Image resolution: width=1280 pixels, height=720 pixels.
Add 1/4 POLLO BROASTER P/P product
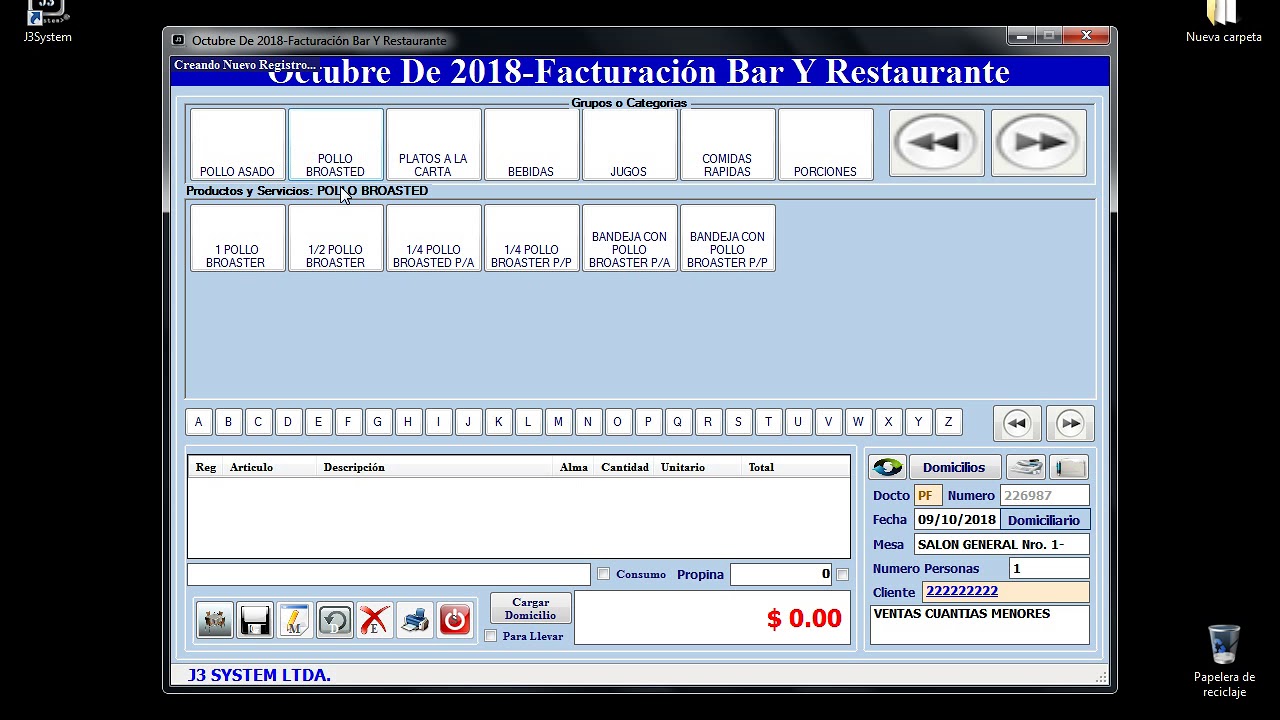point(531,238)
